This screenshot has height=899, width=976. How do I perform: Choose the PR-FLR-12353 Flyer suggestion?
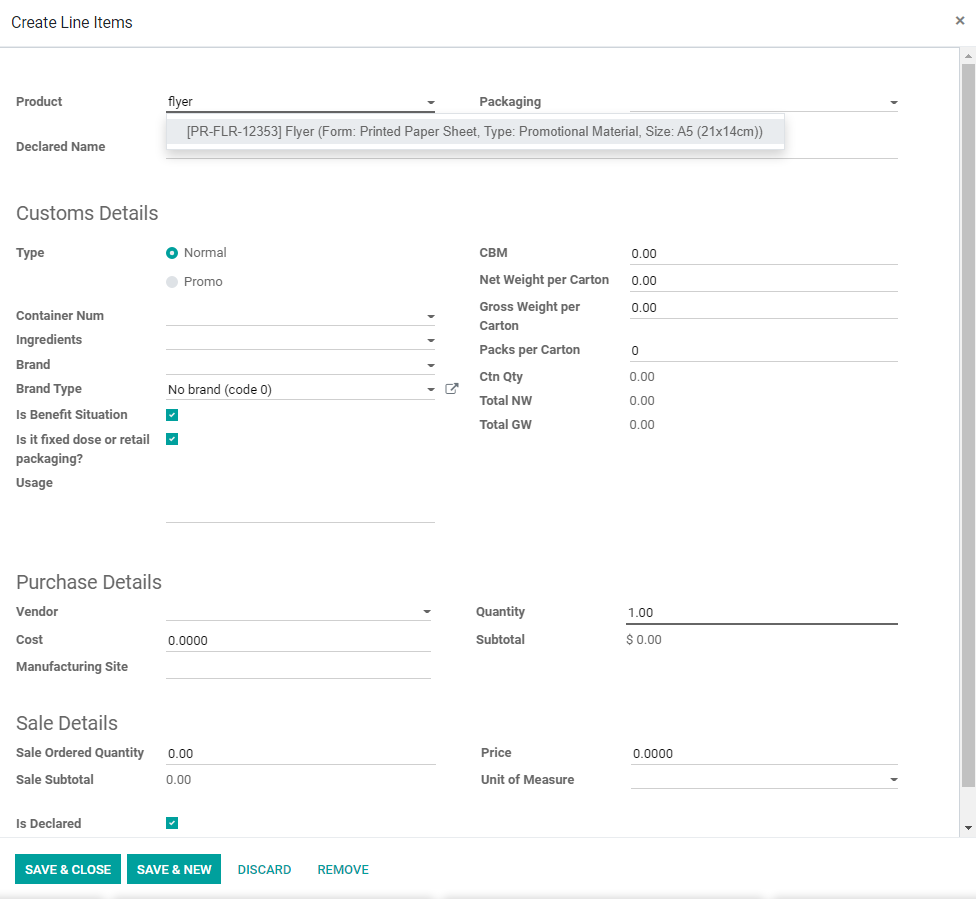(x=475, y=131)
